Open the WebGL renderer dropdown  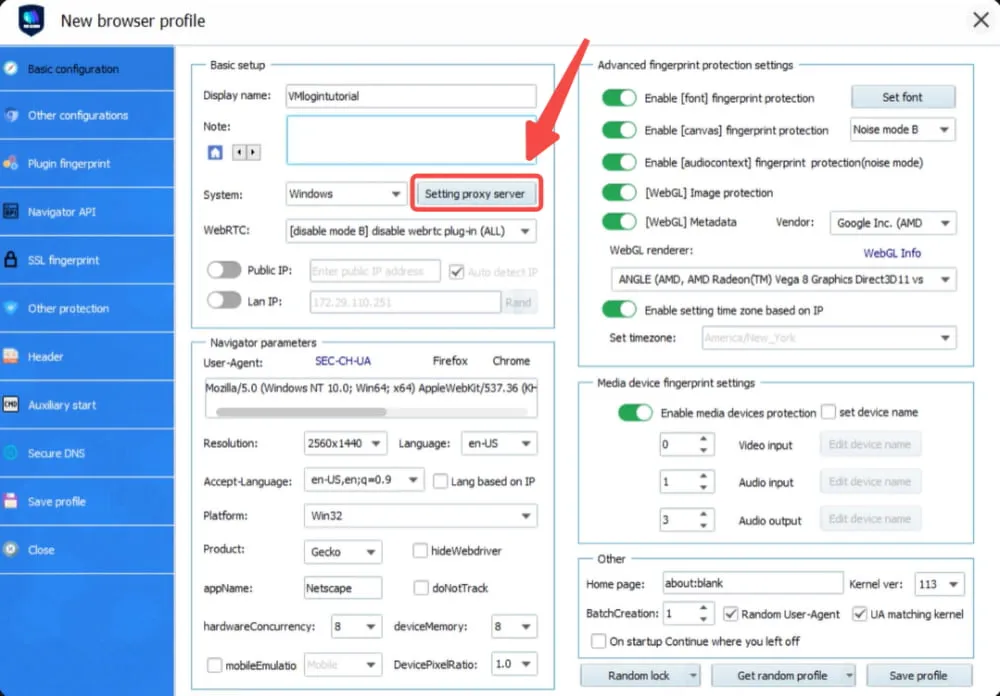point(783,279)
